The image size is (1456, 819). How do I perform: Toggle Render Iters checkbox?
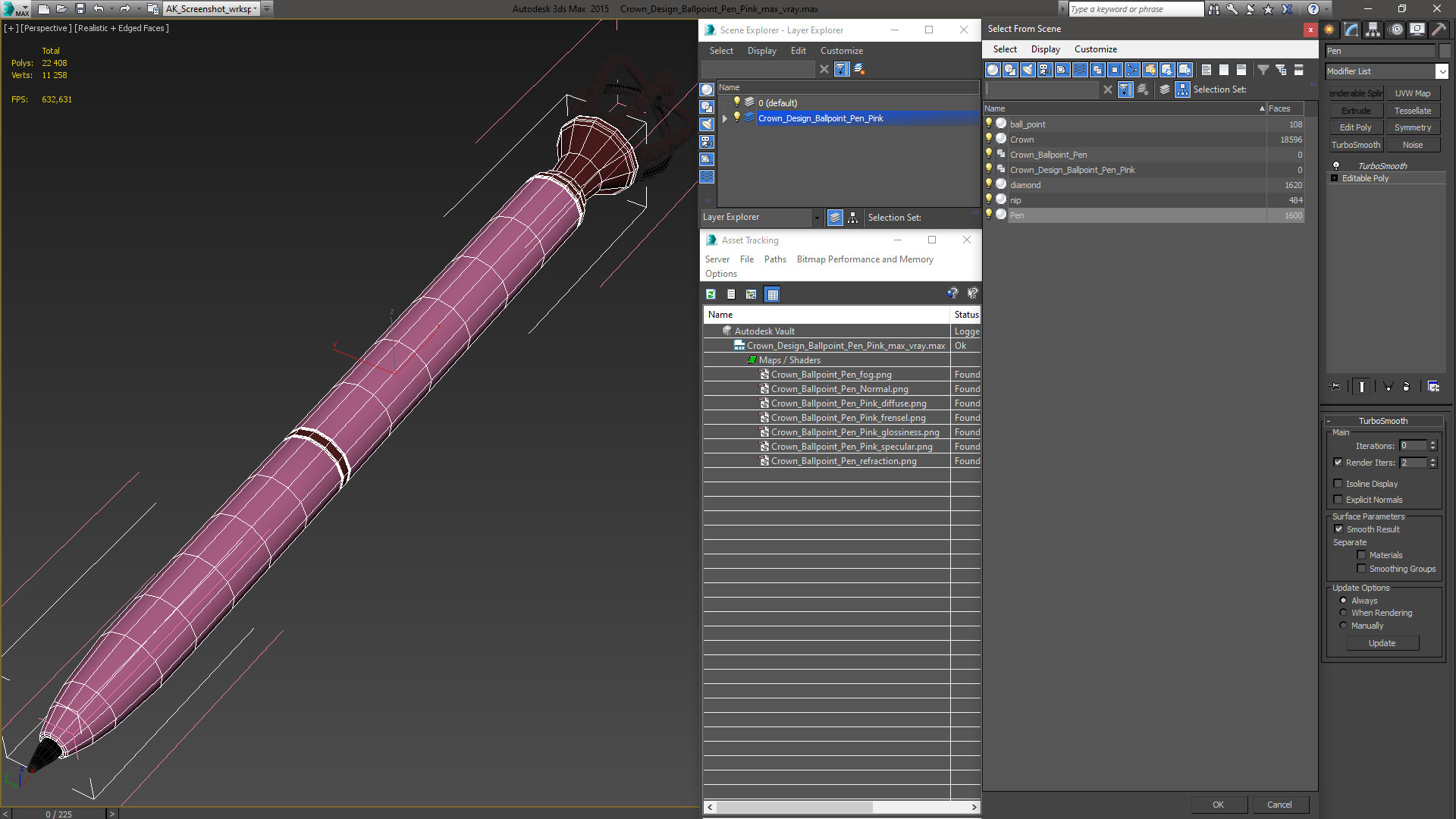tap(1338, 463)
